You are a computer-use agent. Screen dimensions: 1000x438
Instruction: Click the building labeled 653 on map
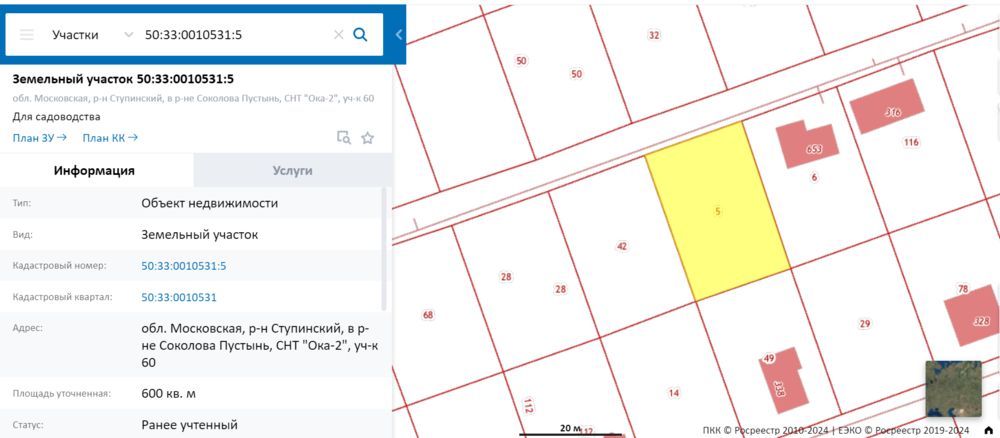click(x=810, y=143)
